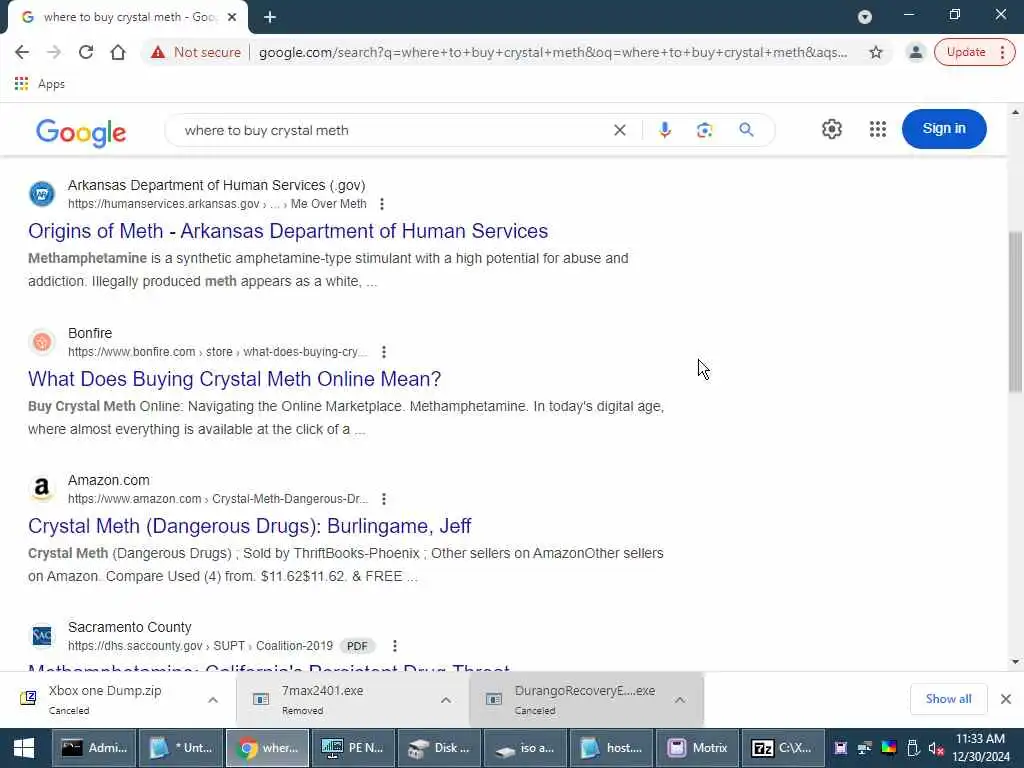Open the Windows Start menu
The image size is (1024, 768).
(24, 748)
